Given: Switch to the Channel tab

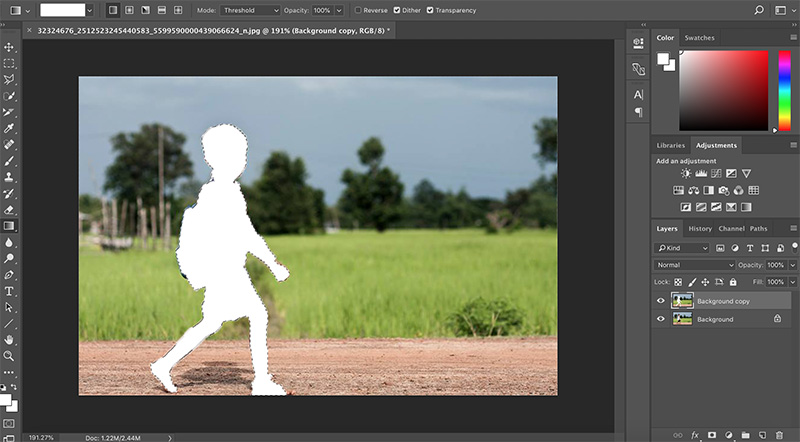Looking at the screenshot, I should pyautogui.click(x=732, y=229).
